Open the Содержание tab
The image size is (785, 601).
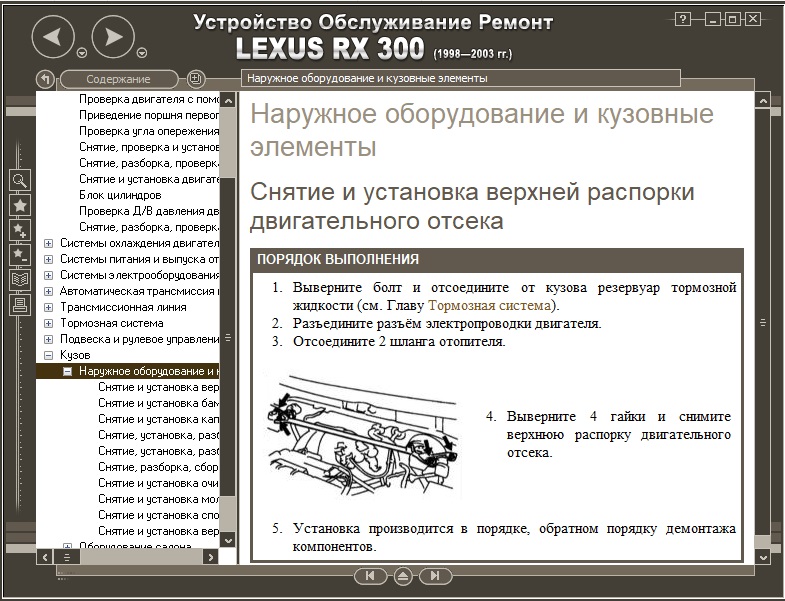119,79
